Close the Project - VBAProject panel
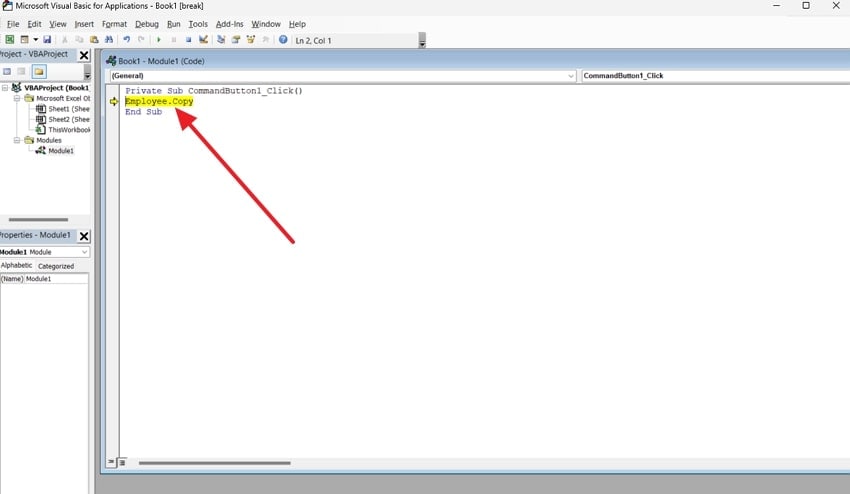Viewport: 850px width, 494px height. point(83,55)
